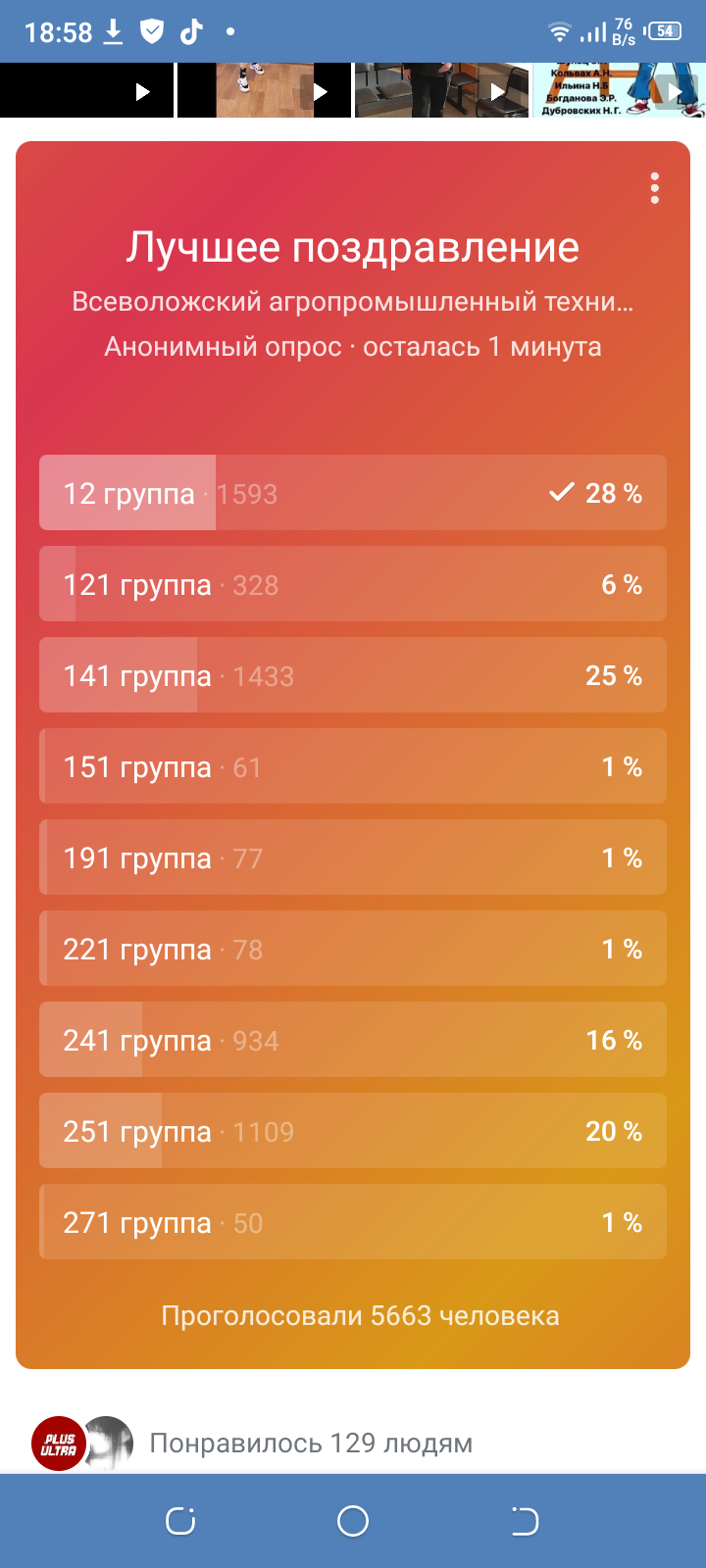
Task: Tap the download notification icon in status bar
Action: pyautogui.click(x=114, y=31)
